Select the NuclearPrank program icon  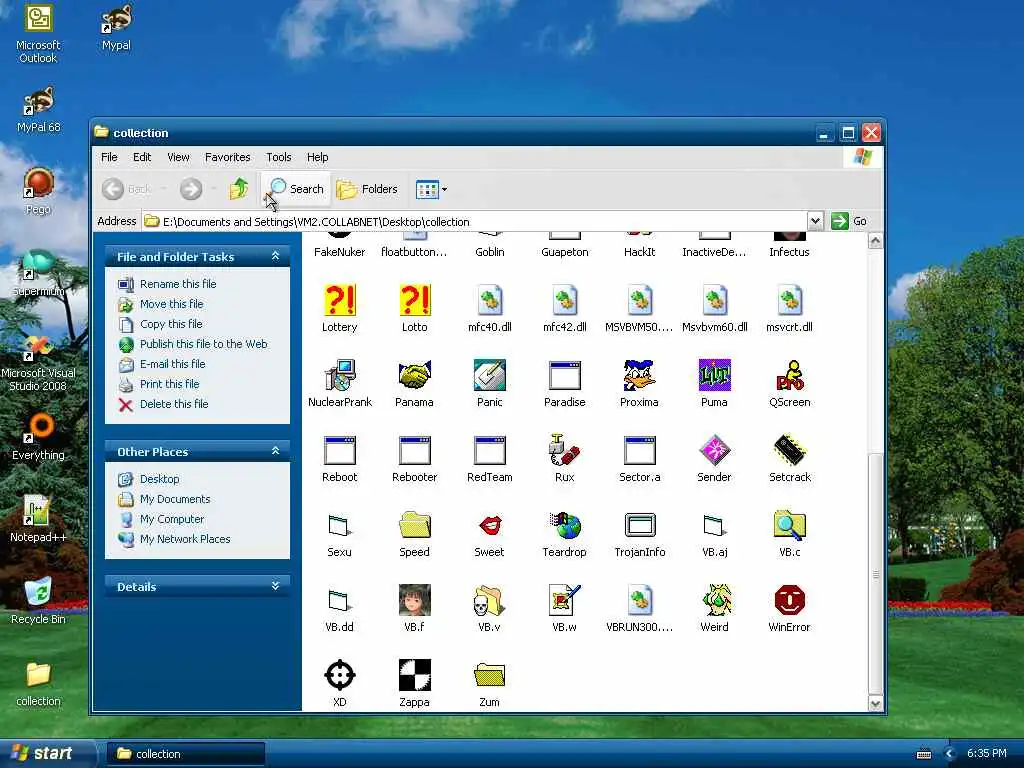[x=340, y=376]
